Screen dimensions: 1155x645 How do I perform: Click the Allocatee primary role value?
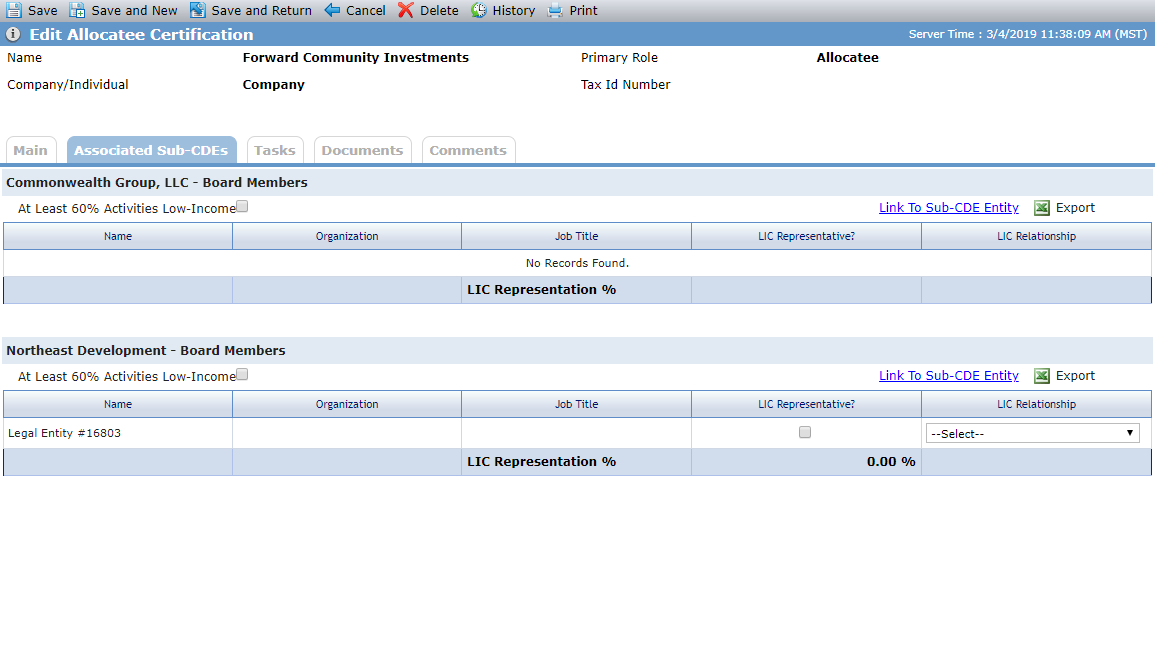[847, 57]
